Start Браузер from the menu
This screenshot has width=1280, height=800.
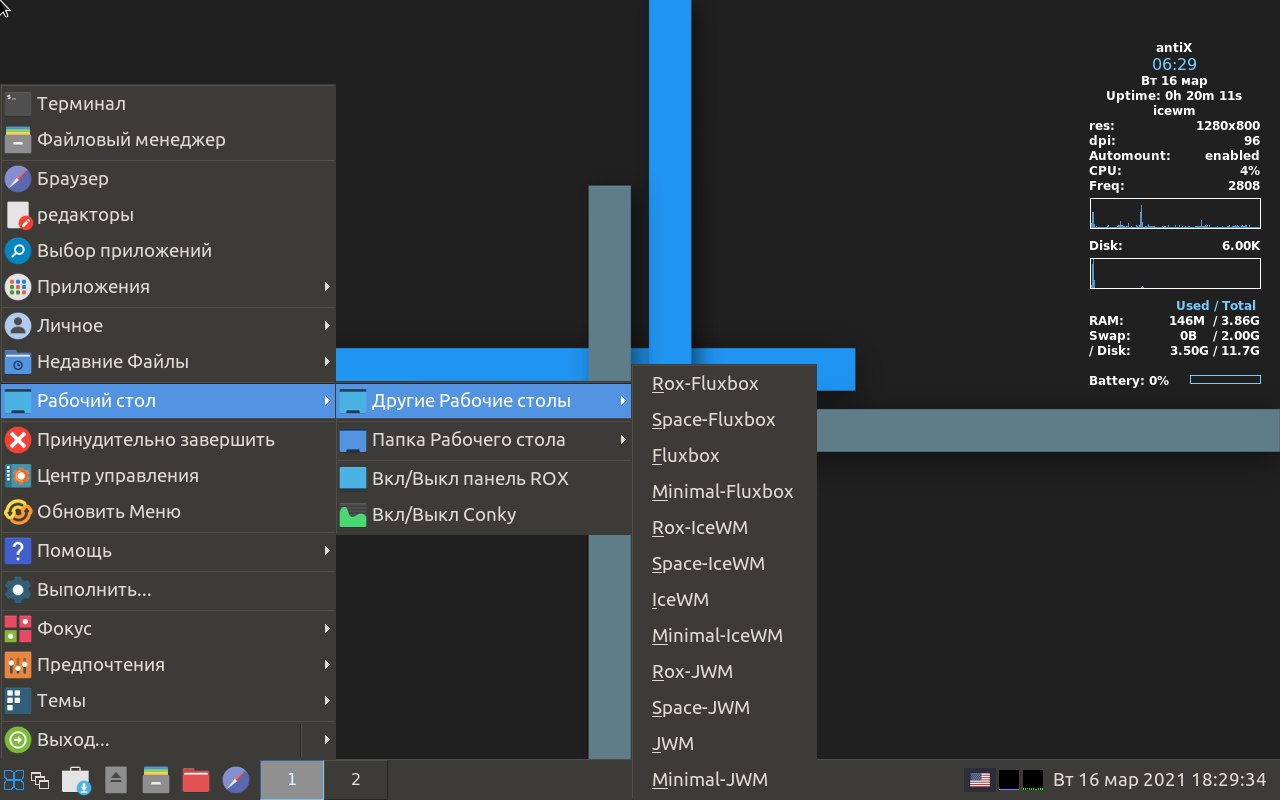tap(168, 179)
